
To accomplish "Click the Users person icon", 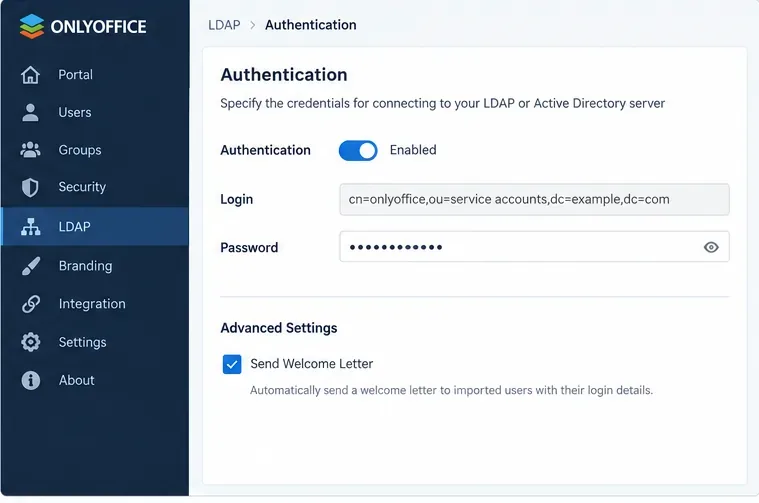I will pyautogui.click(x=30, y=112).
